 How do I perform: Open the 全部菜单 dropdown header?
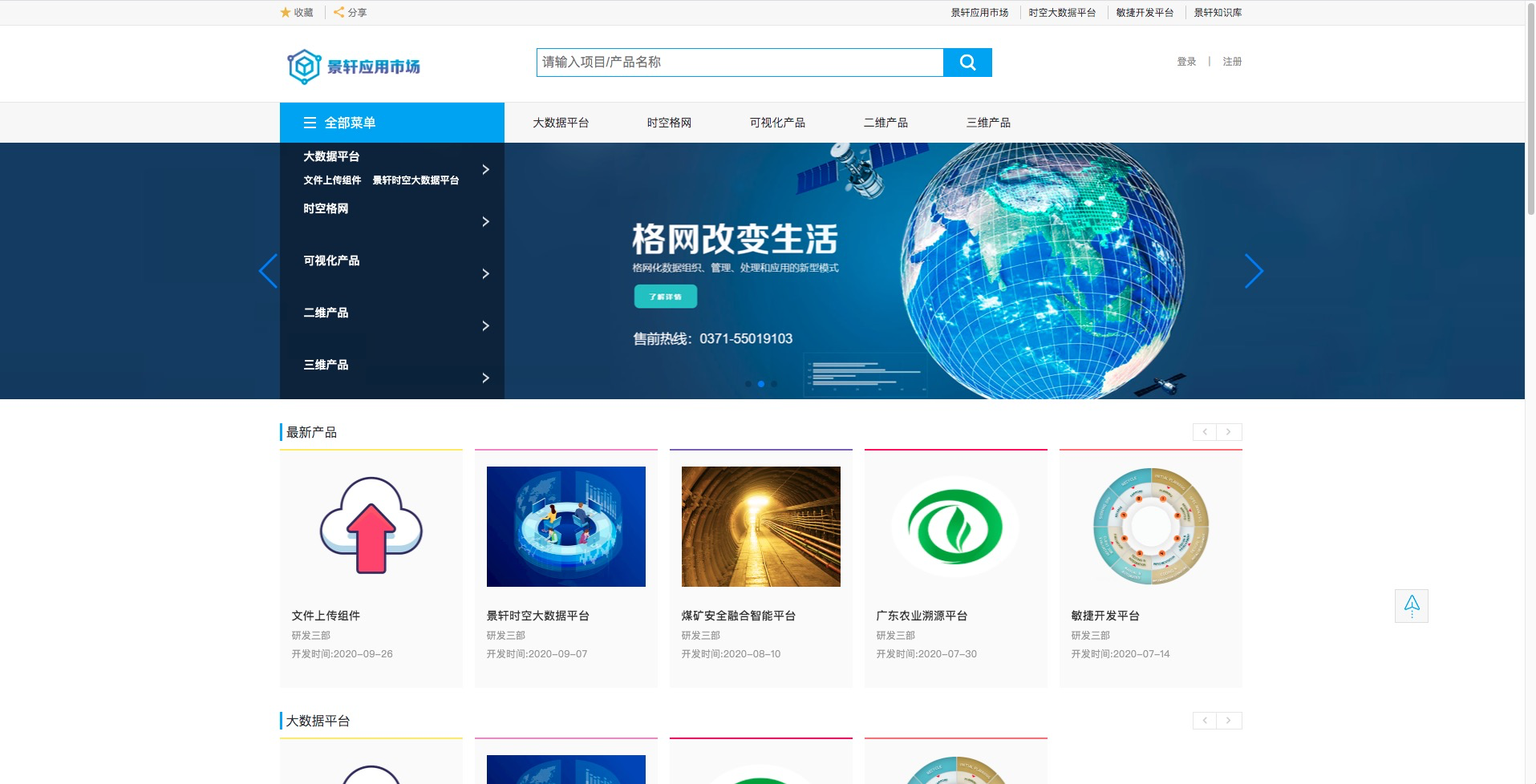392,123
